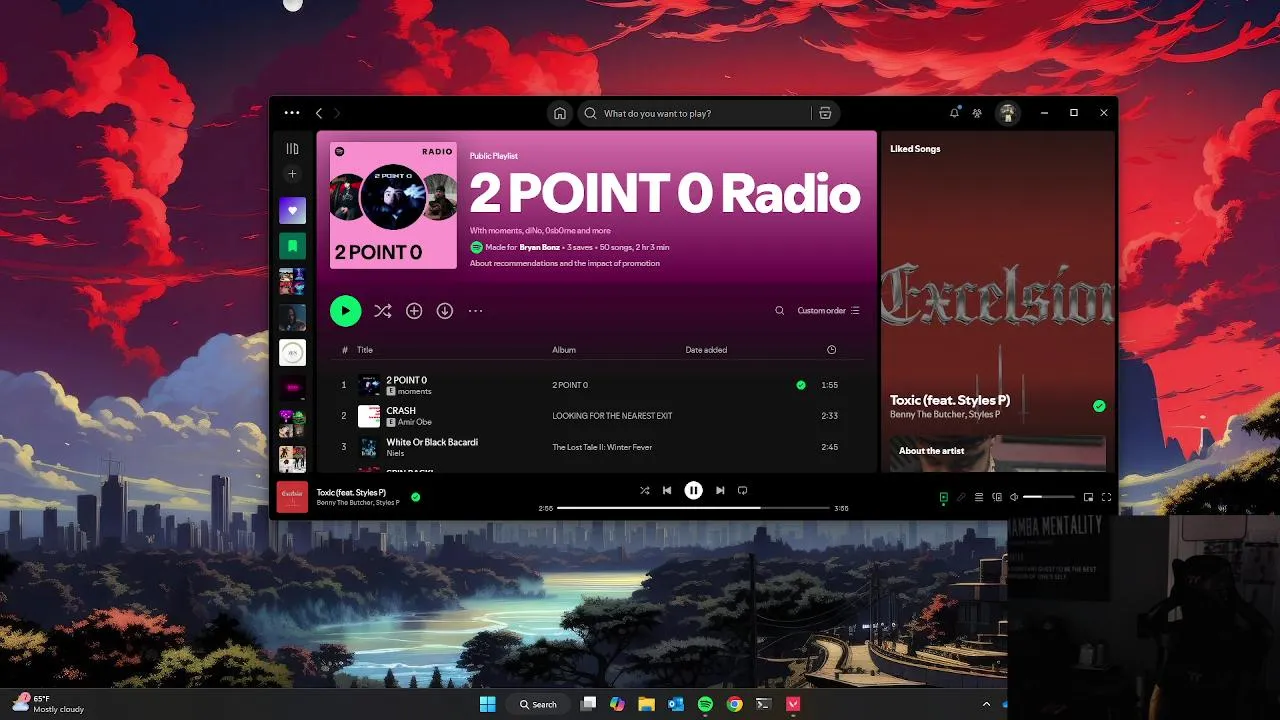Viewport: 1280px width, 720px height.
Task: Open Your Episodes green bookmark in sidebar
Action: point(292,245)
